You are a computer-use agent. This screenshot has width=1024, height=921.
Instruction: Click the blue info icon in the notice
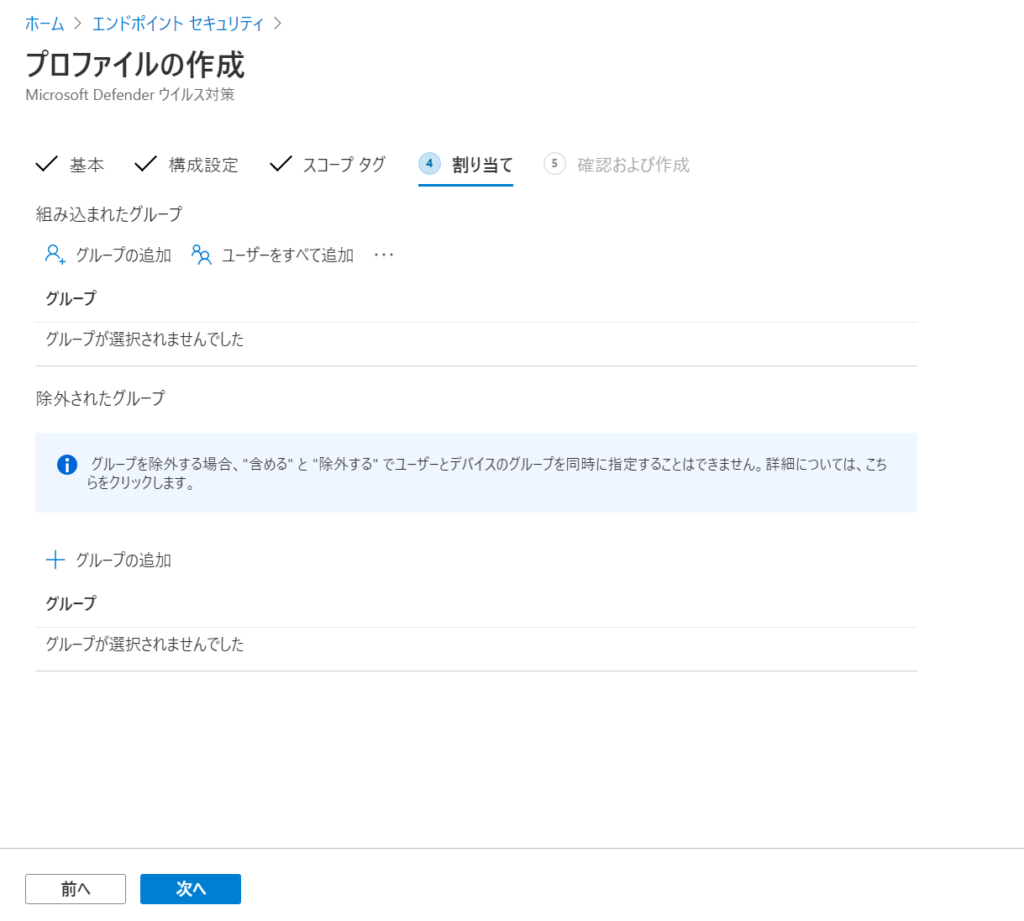point(67,464)
